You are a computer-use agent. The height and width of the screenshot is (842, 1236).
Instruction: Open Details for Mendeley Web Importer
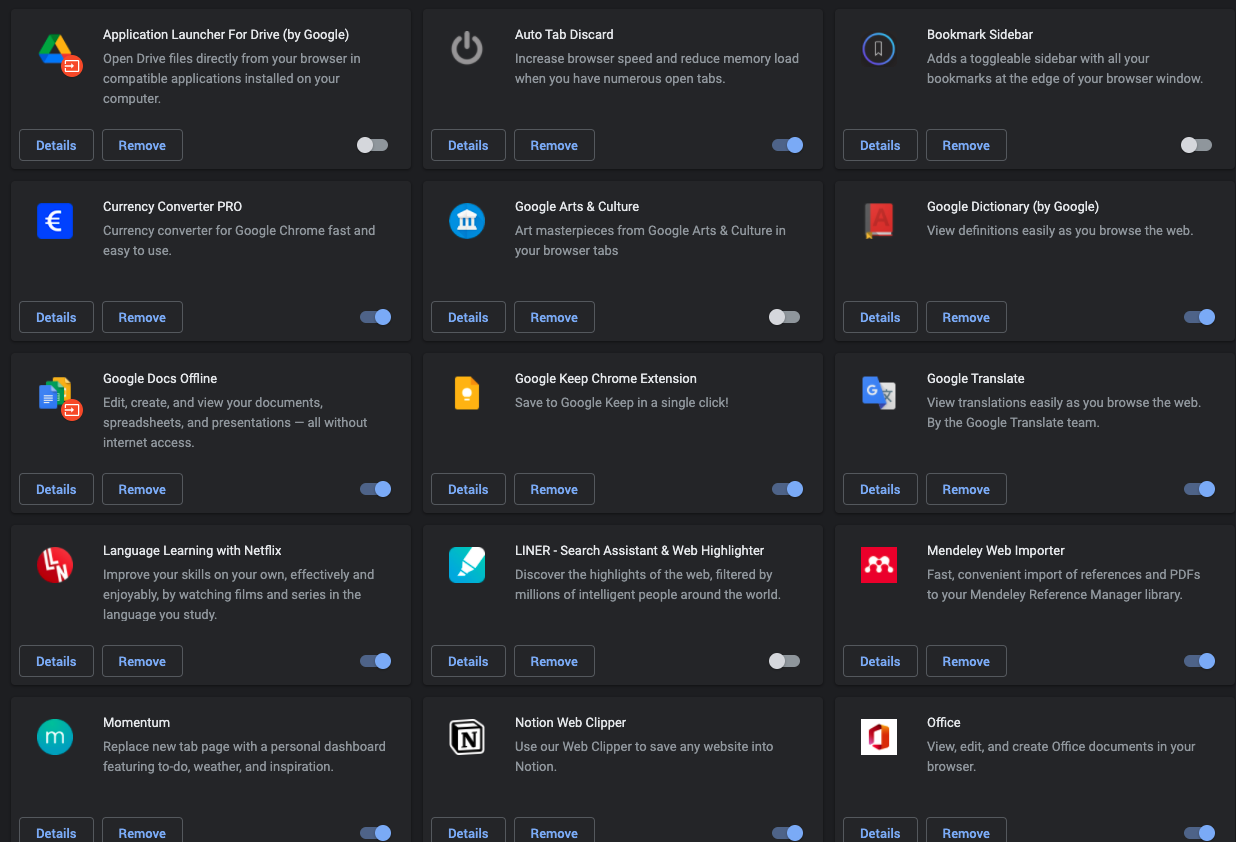(x=880, y=661)
